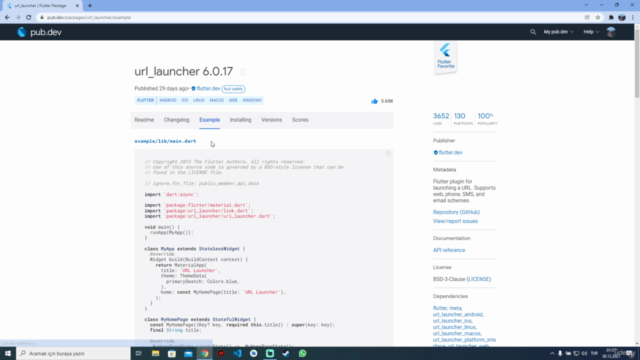Open Visual Studio Code from the taskbar

pyautogui.click(x=237, y=353)
